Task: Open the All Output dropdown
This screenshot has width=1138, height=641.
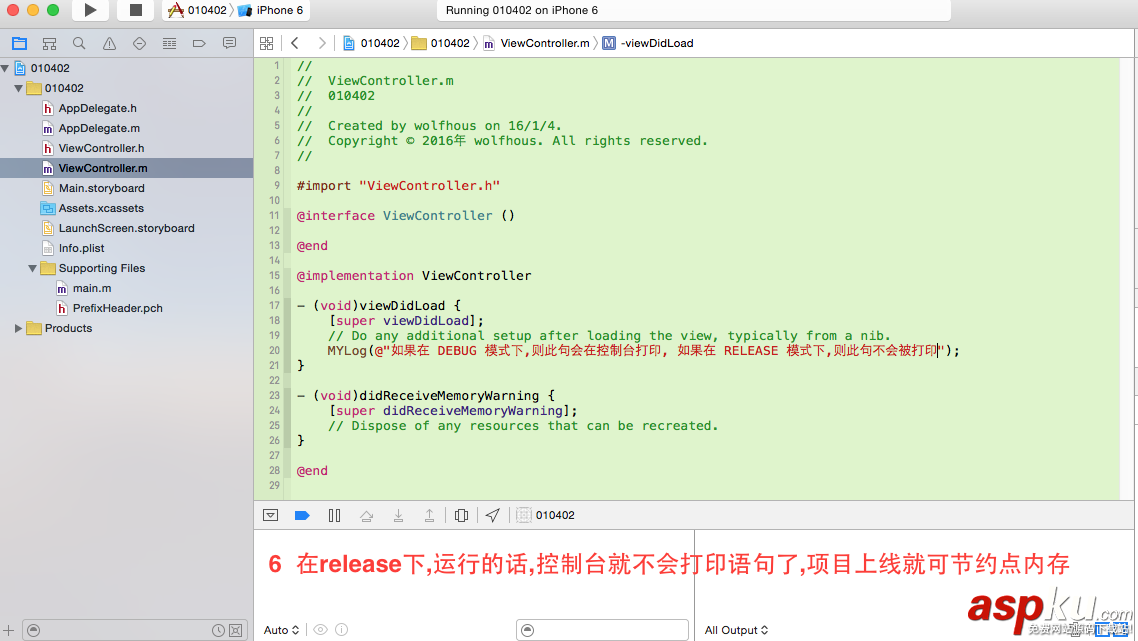Action: 735,630
